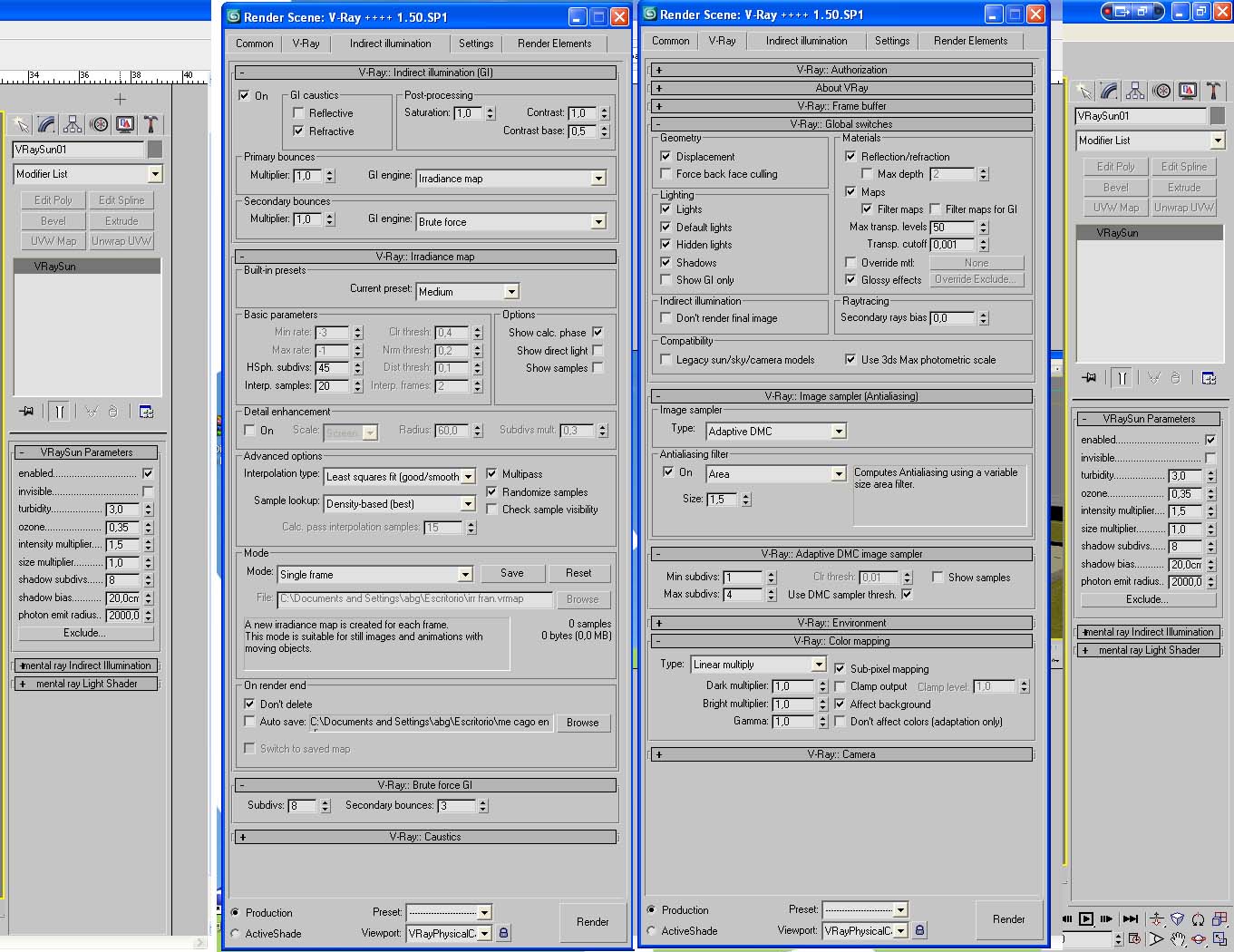Open the Display tab in the right command panel
Image resolution: width=1234 pixels, height=952 pixels.
tap(1187, 91)
